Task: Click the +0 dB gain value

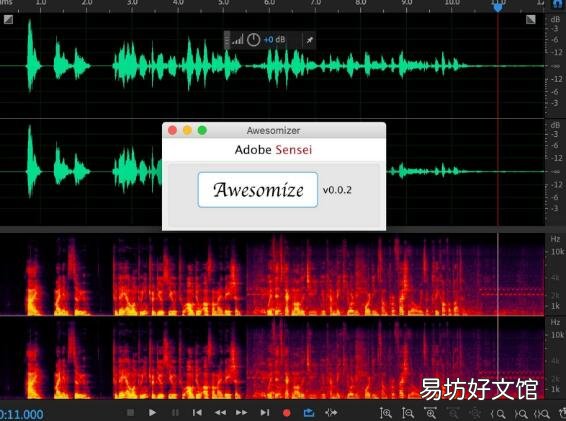Action: click(x=274, y=40)
